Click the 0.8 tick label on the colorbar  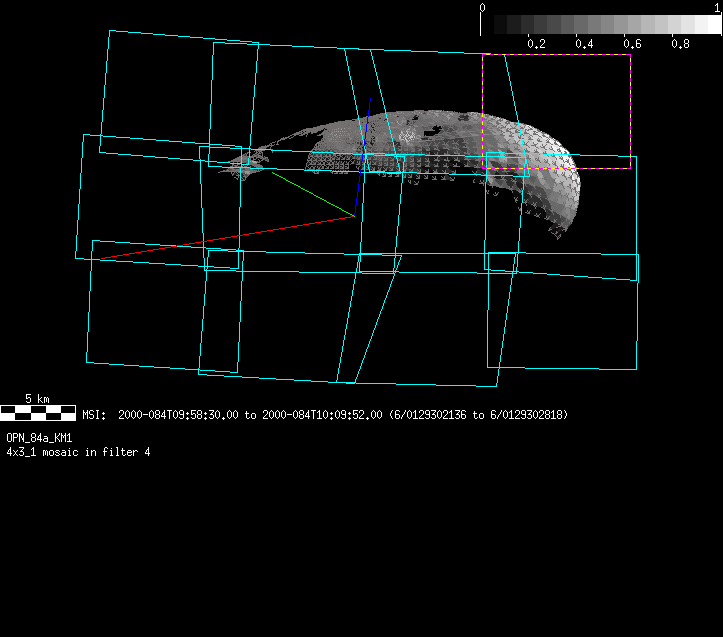[680, 44]
